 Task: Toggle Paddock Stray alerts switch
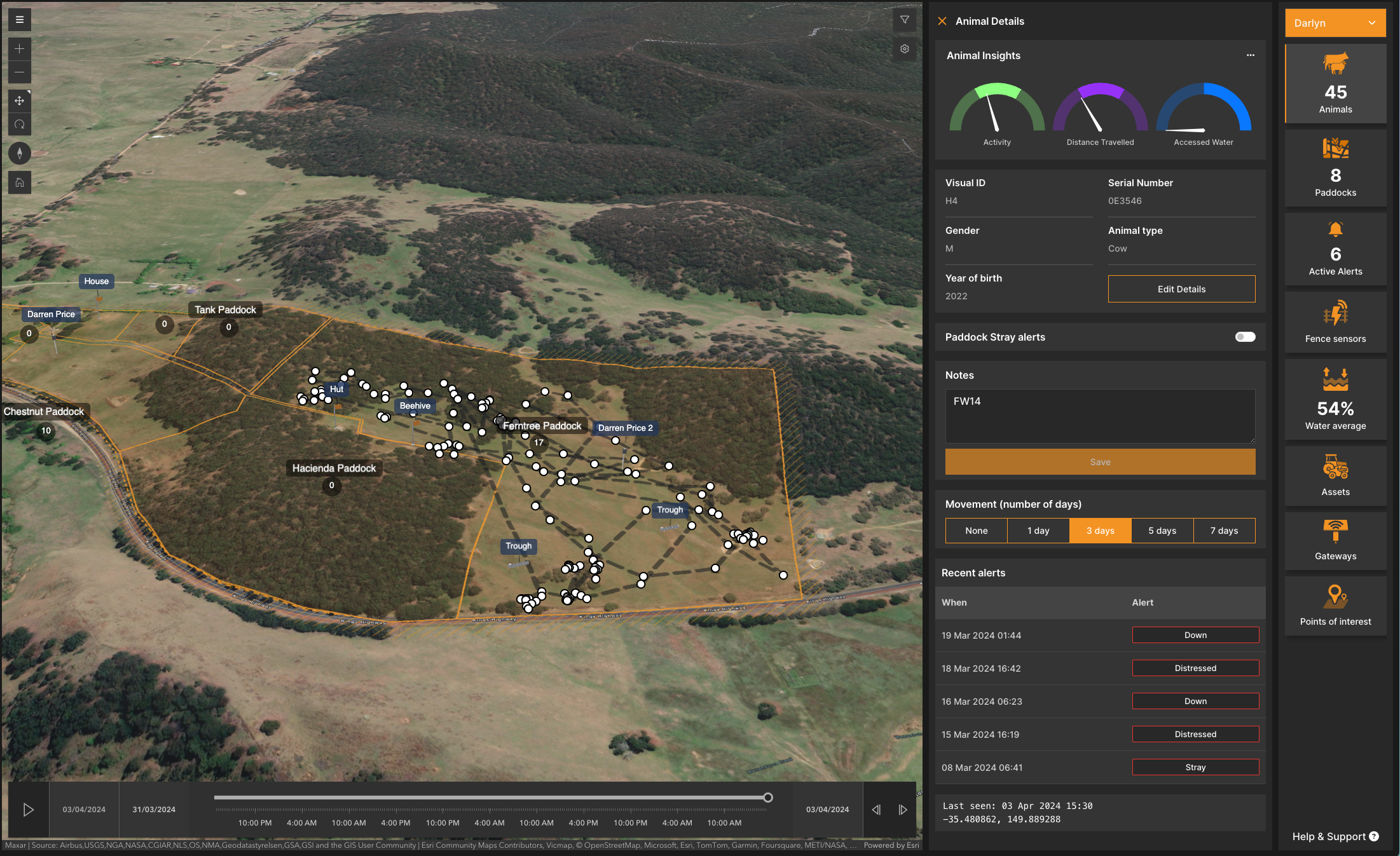1245,337
